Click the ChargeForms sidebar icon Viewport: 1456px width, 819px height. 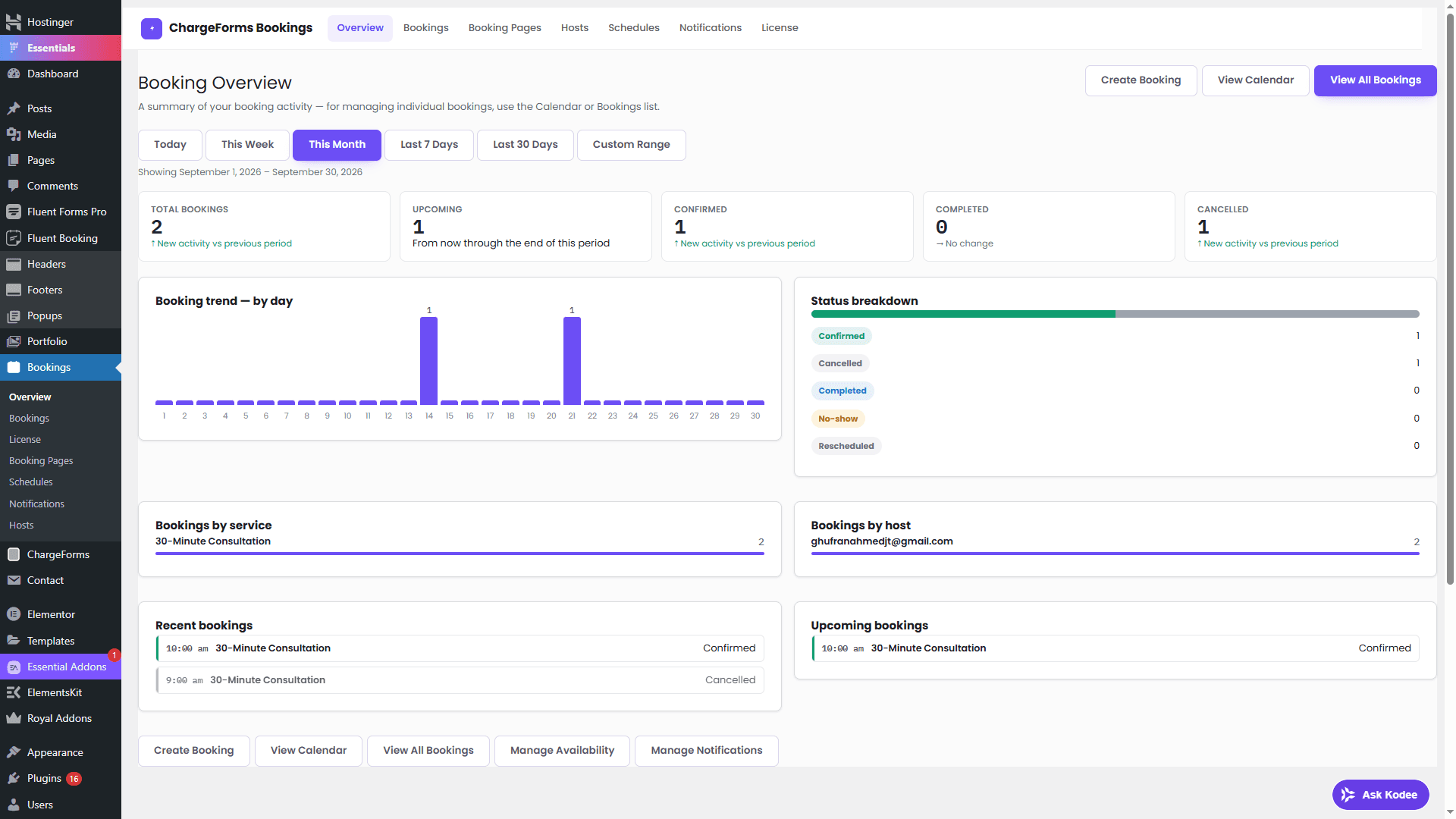pyautogui.click(x=14, y=554)
